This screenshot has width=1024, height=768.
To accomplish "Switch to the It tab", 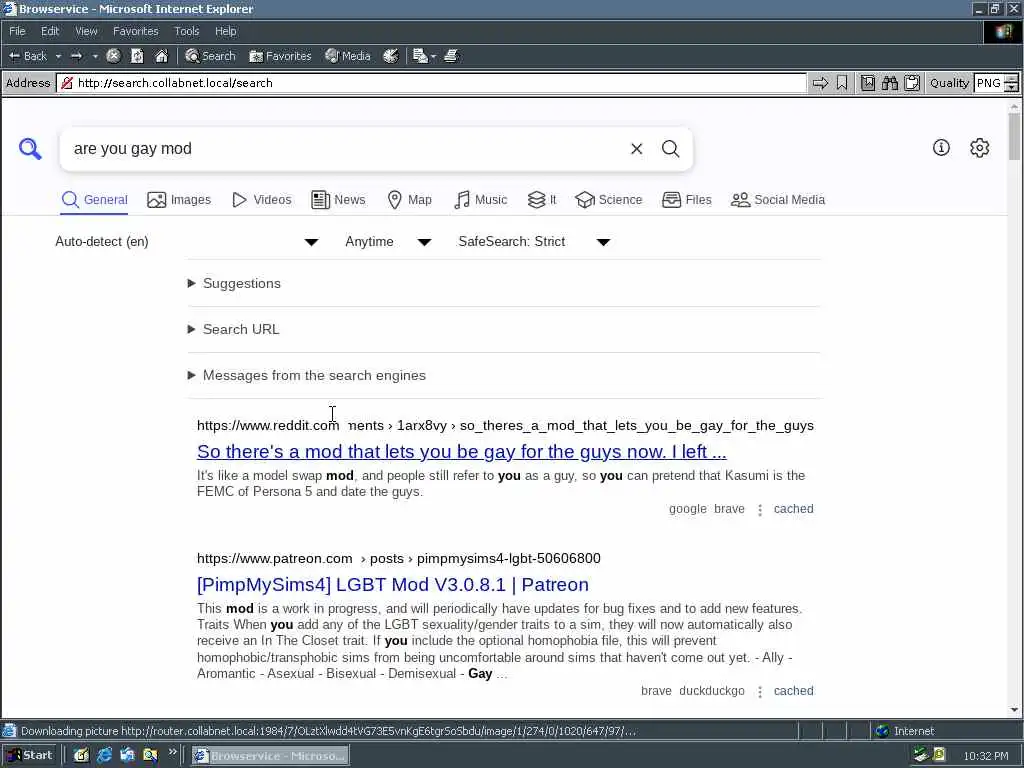I will 542,200.
